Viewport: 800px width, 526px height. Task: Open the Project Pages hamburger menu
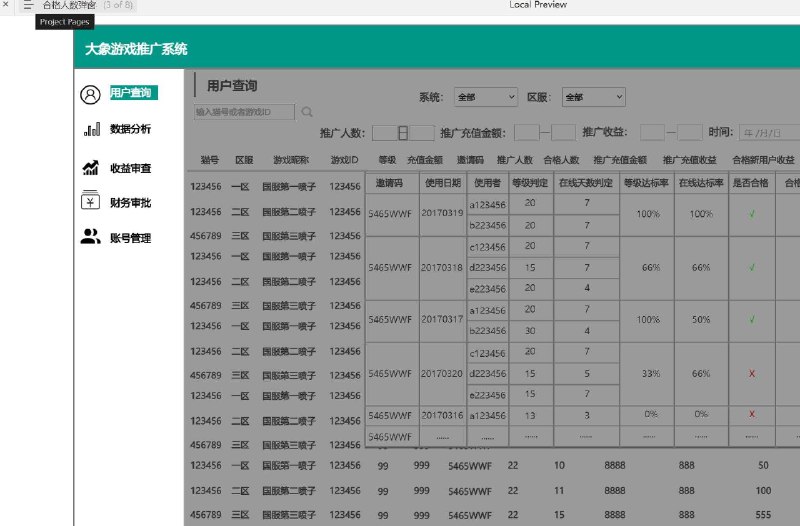point(28,5)
